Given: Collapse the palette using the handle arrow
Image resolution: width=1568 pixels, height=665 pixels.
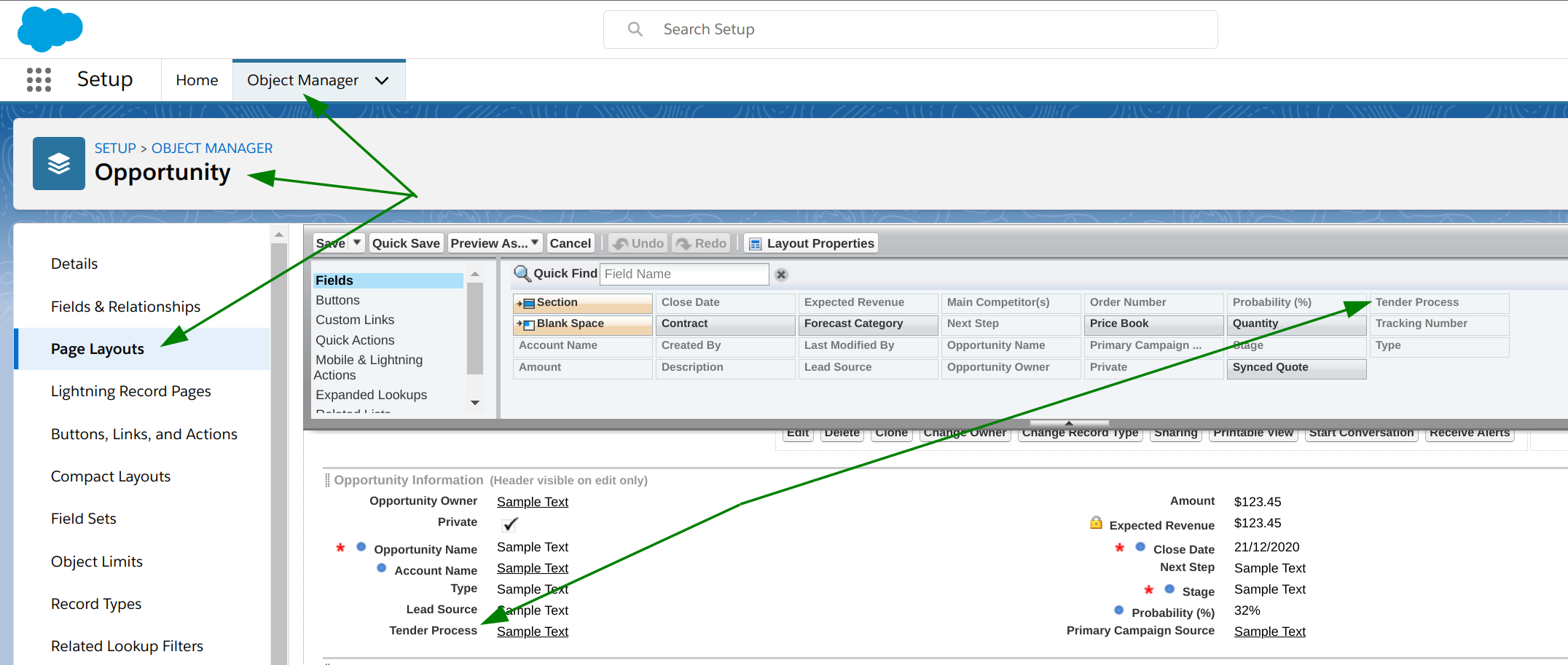Looking at the screenshot, I should [x=1069, y=423].
